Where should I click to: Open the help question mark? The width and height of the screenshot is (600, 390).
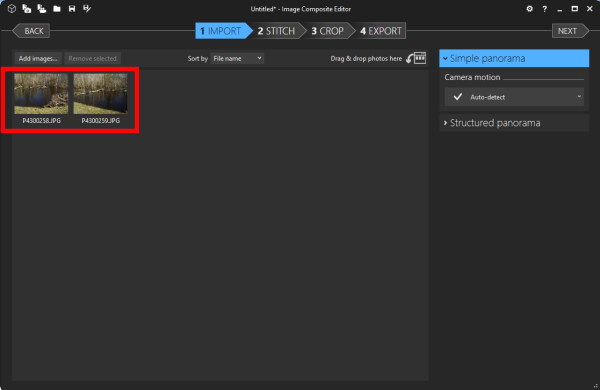[x=545, y=9]
